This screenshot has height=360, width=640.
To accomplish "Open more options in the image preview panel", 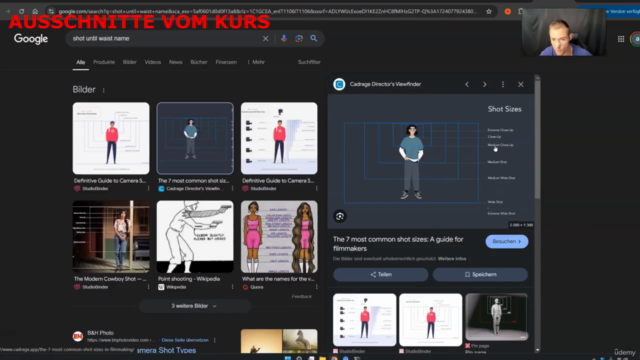I will [x=503, y=84].
